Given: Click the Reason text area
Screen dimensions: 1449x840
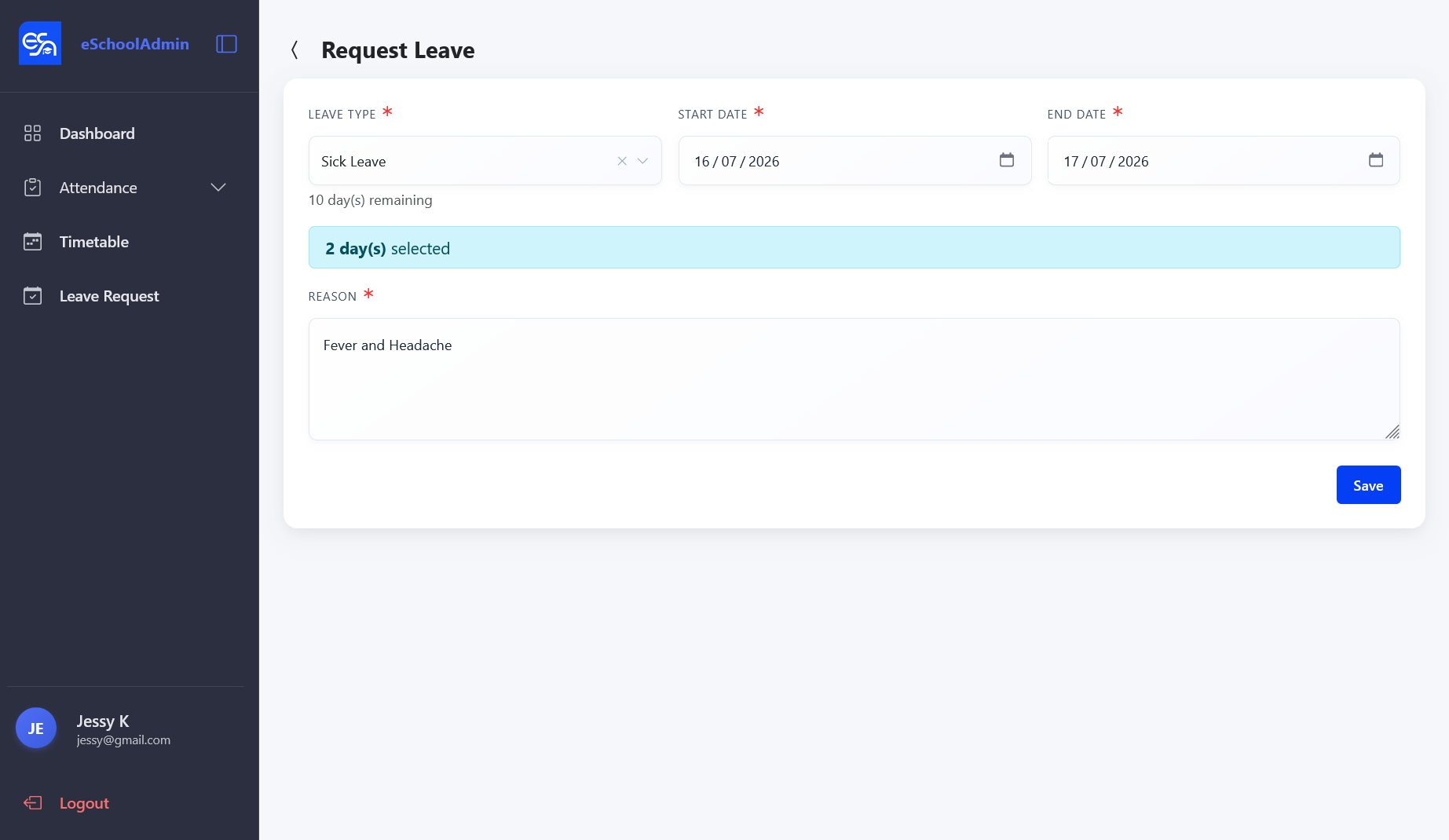Looking at the screenshot, I should 854,379.
